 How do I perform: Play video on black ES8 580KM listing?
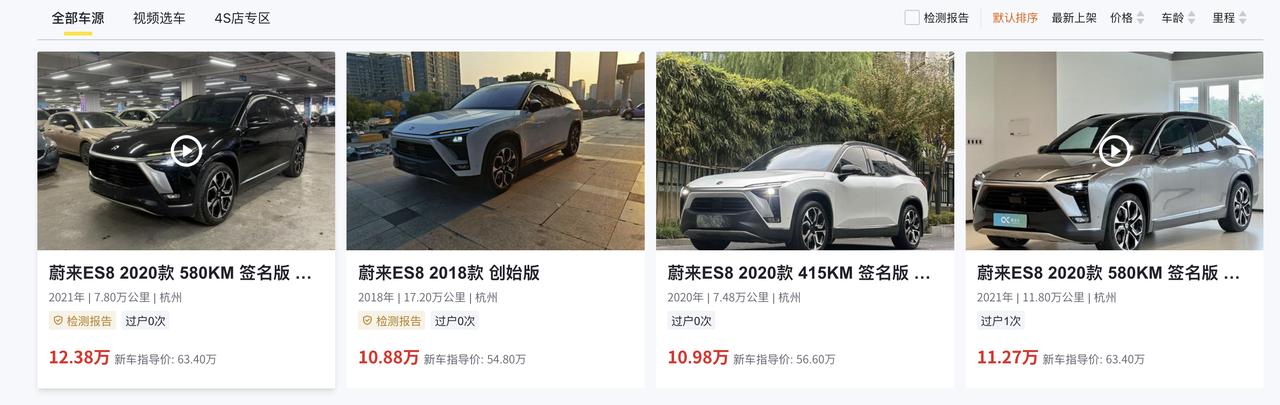tap(186, 151)
